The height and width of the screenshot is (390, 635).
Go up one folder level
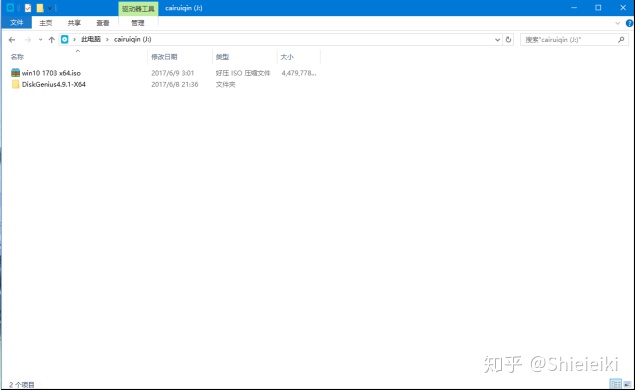51,40
